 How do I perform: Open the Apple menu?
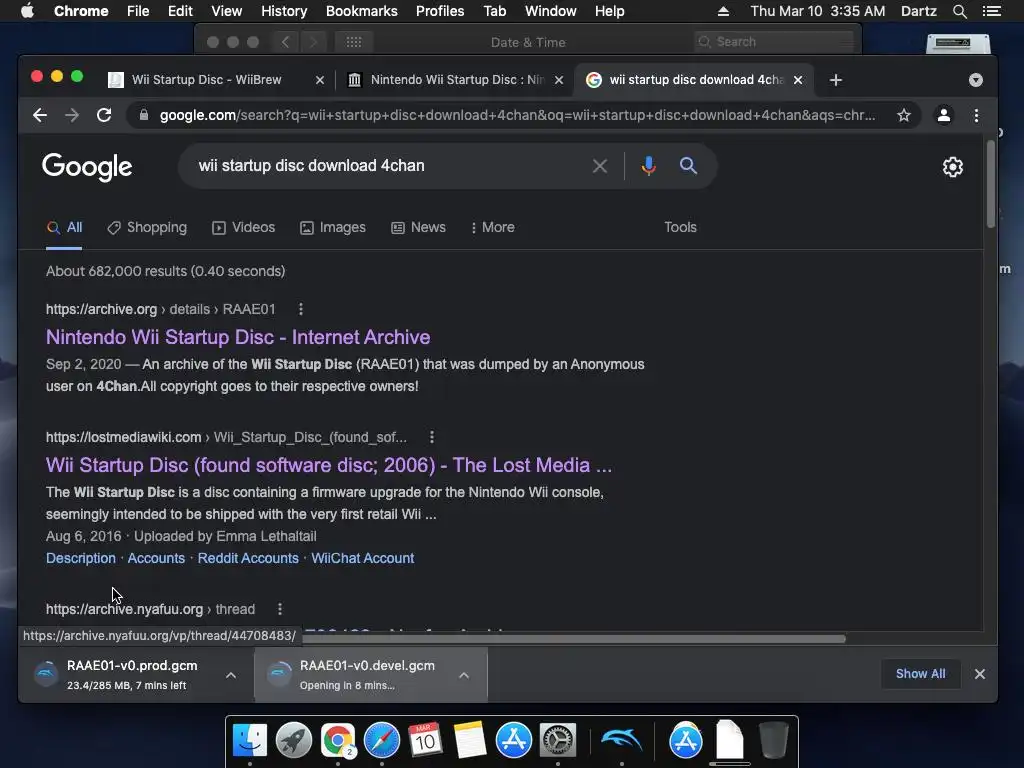point(27,11)
